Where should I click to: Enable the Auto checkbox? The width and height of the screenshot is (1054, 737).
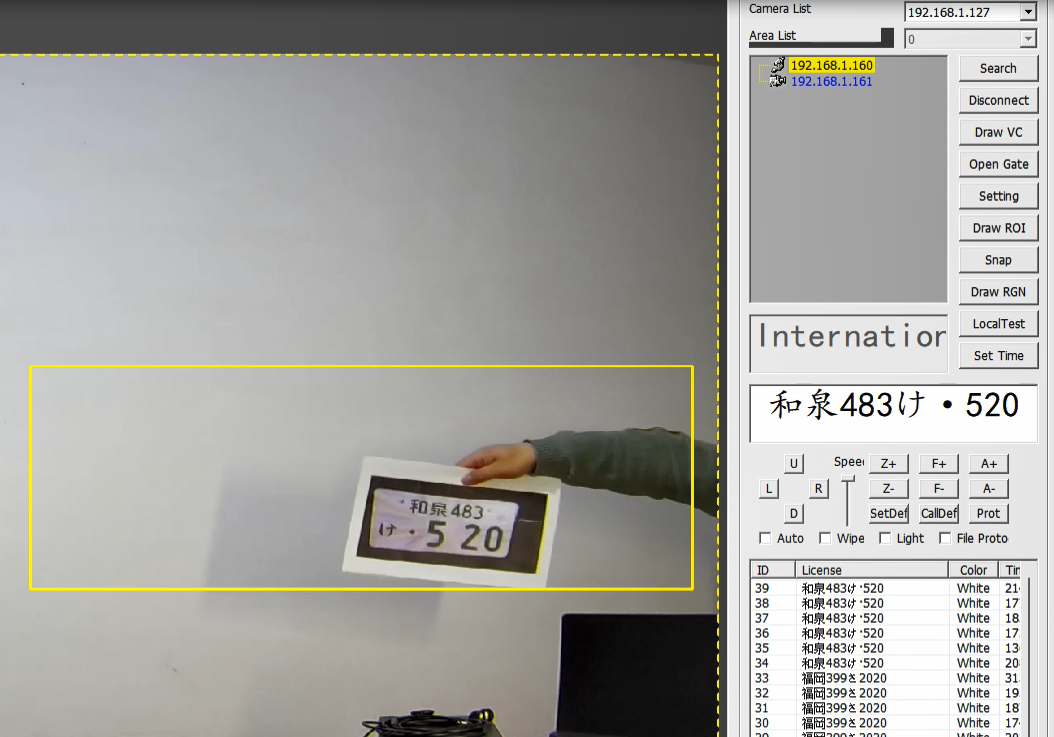coord(766,538)
